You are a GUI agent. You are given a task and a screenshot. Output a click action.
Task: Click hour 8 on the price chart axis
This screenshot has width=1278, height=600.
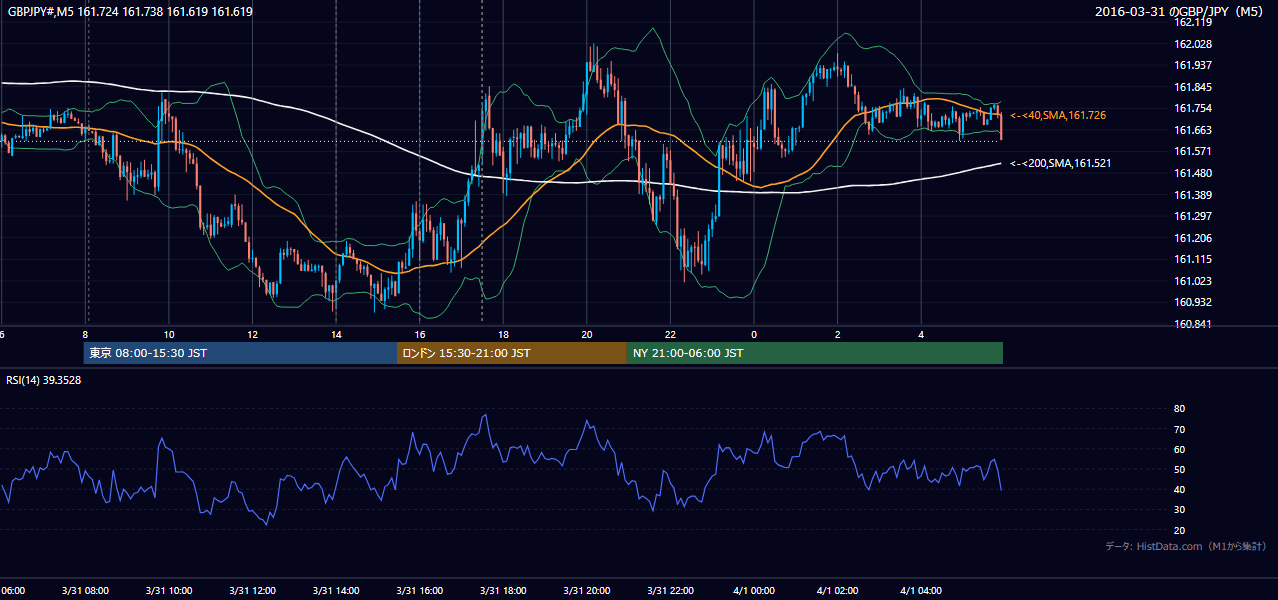coord(85,334)
